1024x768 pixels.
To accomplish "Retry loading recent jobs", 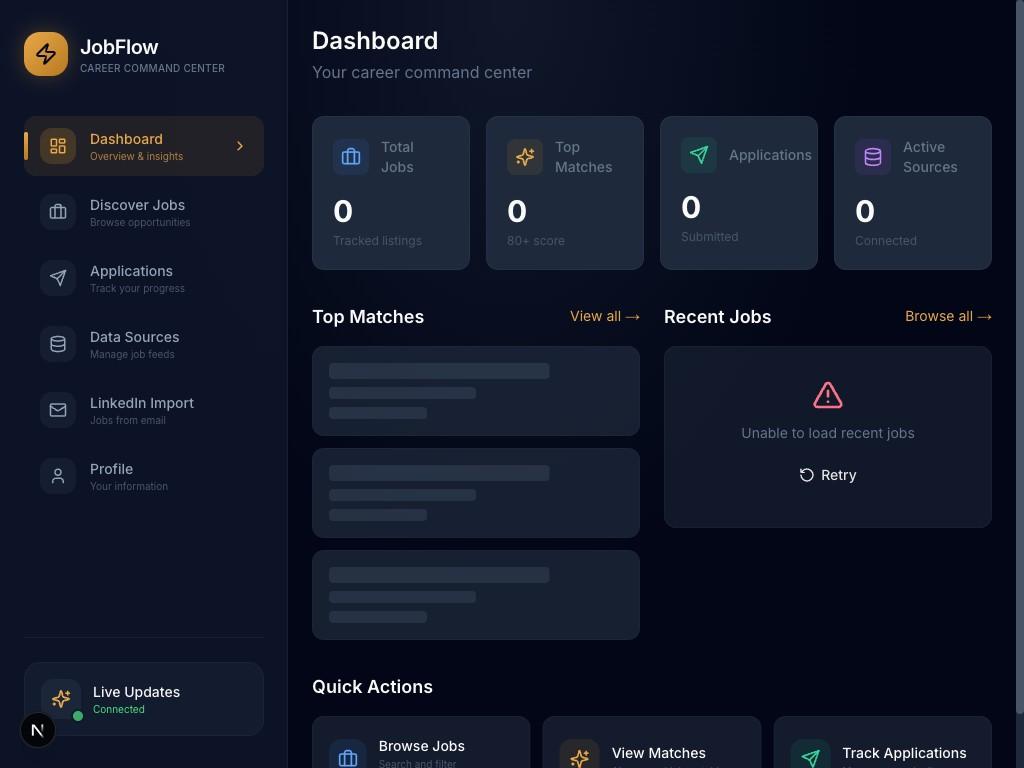I will [x=827, y=475].
